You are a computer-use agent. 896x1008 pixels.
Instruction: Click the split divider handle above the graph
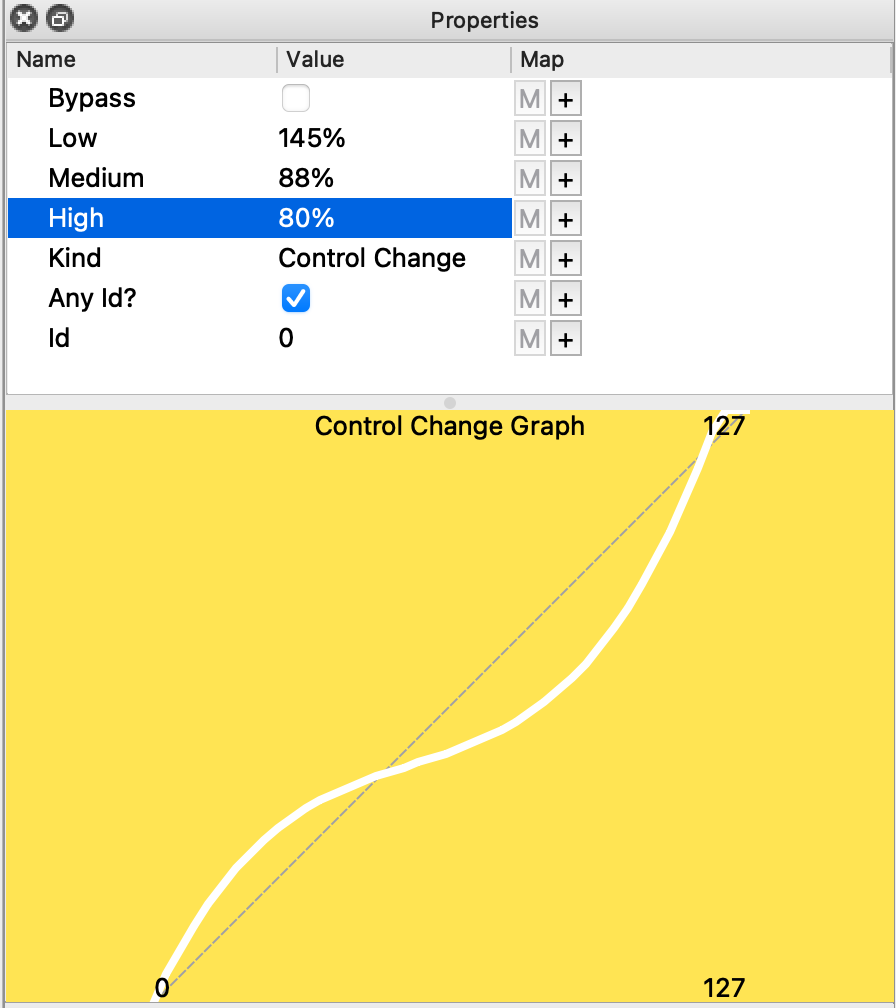pyautogui.click(x=449, y=402)
